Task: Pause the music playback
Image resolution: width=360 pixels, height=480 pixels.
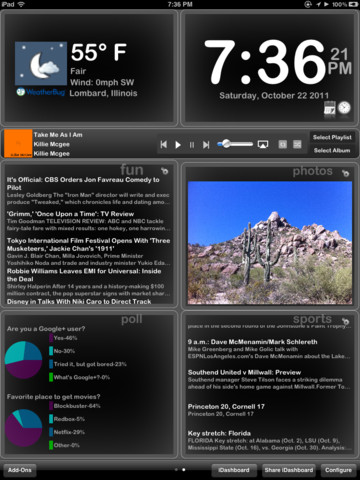Action: (192, 145)
